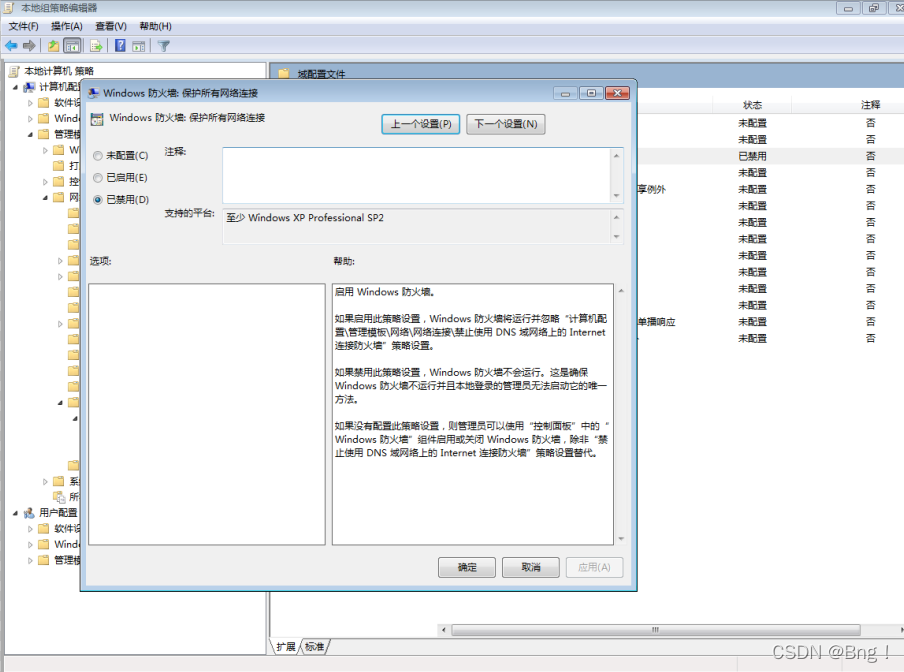This screenshot has height=672, width=904.
Task: Click the blue Back arrow in the toolbar
Action: click(11, 46)
